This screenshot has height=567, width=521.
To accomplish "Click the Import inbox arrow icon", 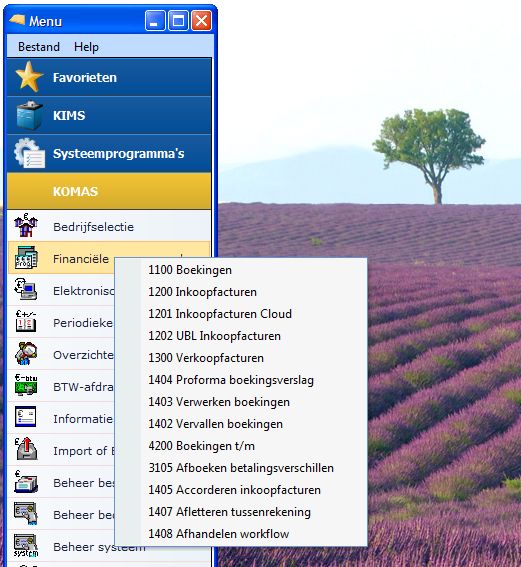I will [x=26, y=448].
